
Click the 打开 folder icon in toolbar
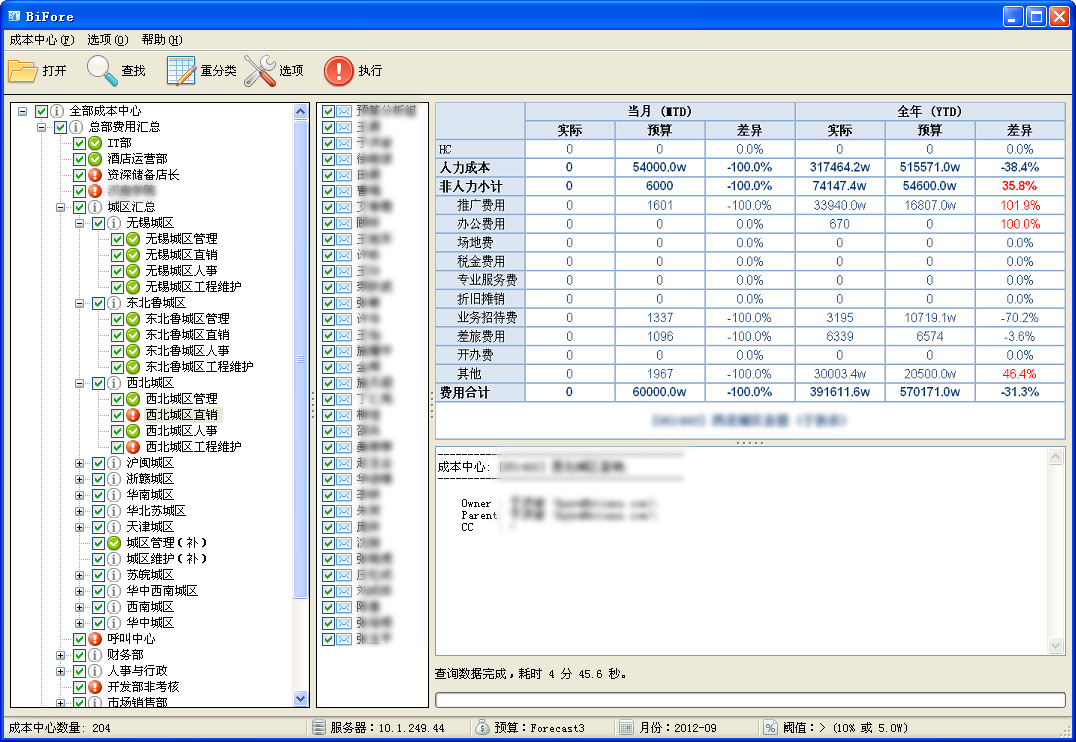click(22, 71)
